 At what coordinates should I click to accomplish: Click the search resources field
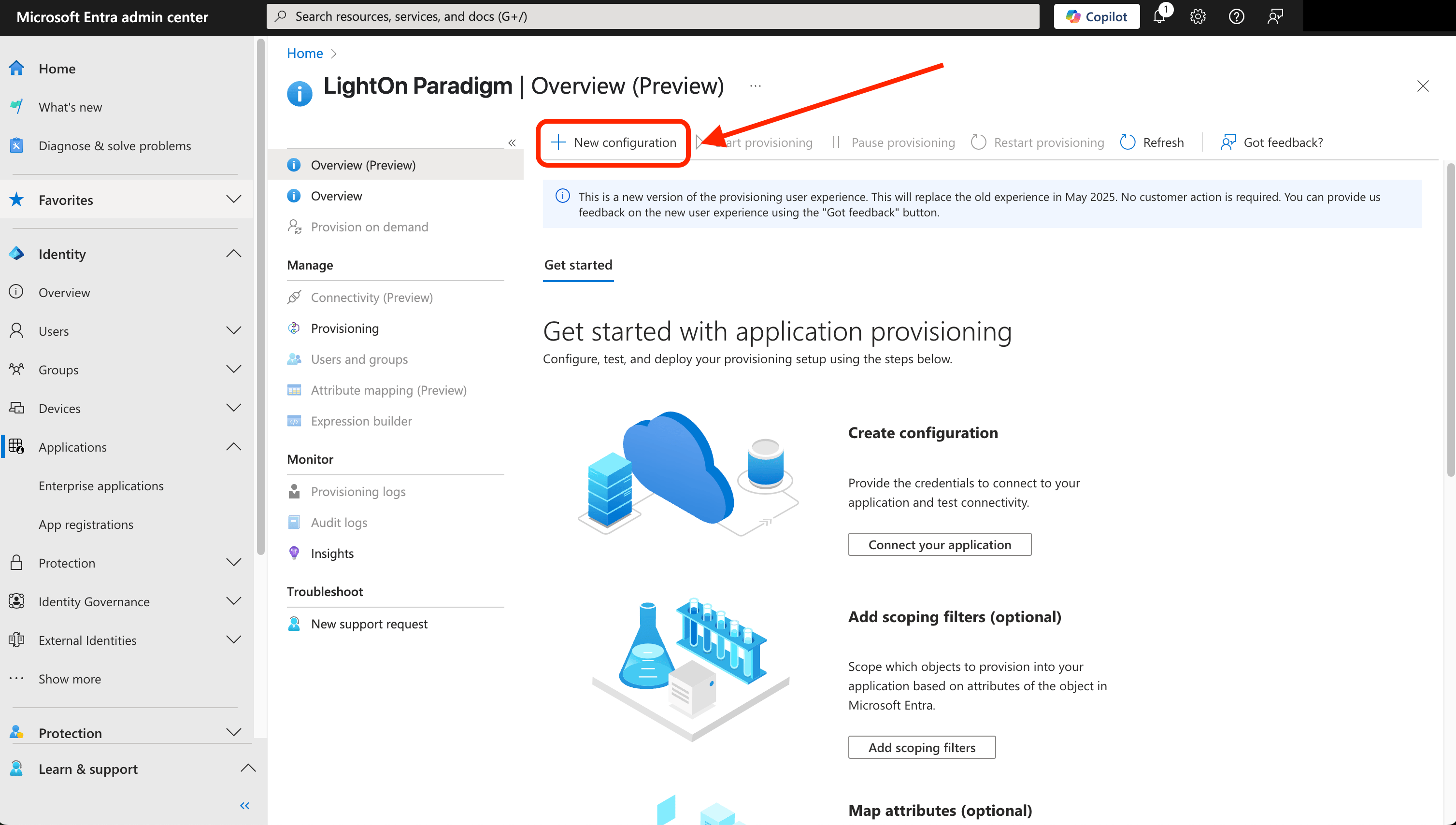coord(652,16)
